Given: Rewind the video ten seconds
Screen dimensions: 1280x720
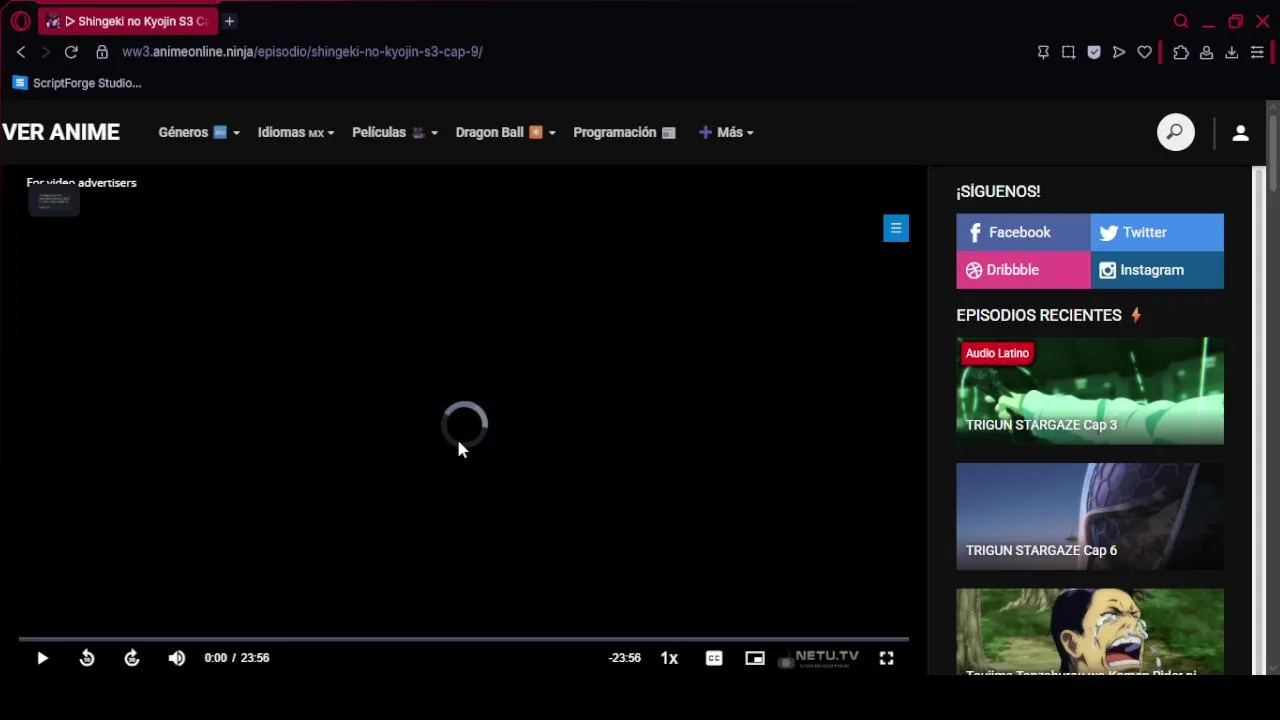Looking at the screenshot, I should pos(87,658).
